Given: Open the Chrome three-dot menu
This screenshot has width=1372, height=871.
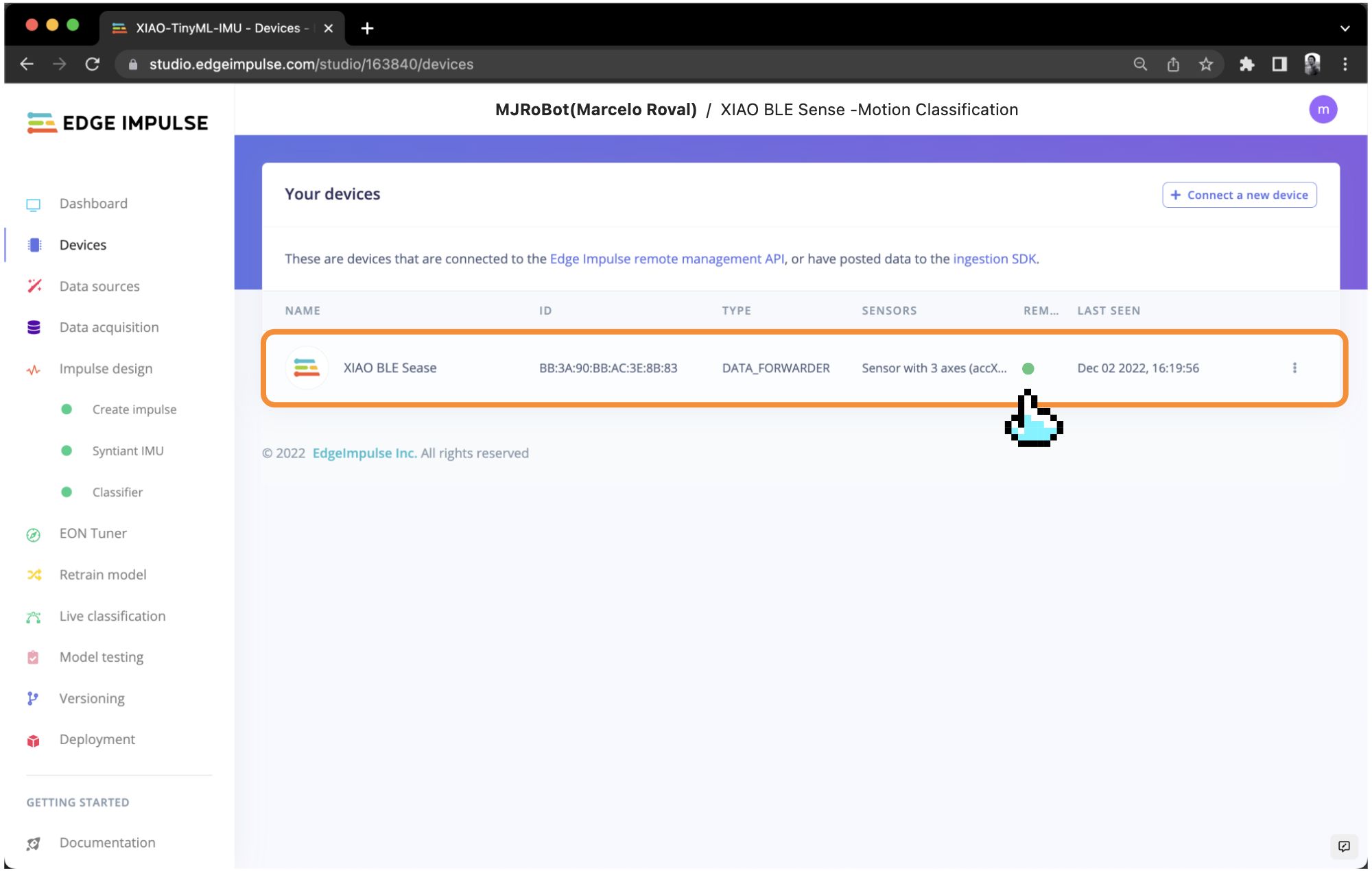Looking at the screenshot, I should 1345,64.
